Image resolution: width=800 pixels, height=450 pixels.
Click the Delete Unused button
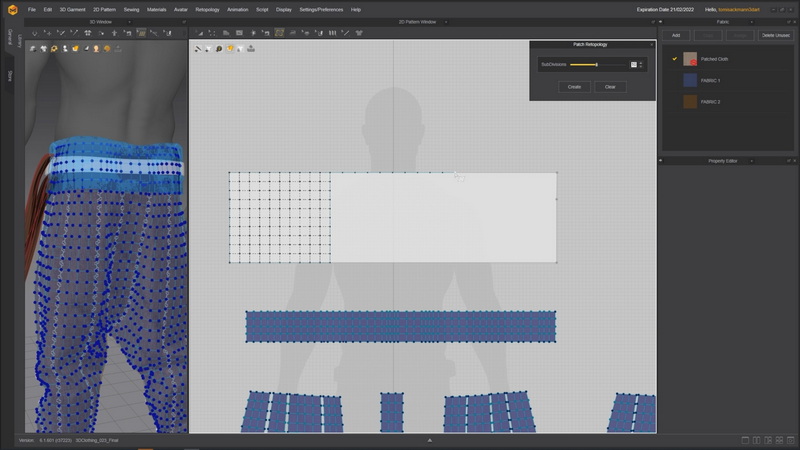point(776,35)
